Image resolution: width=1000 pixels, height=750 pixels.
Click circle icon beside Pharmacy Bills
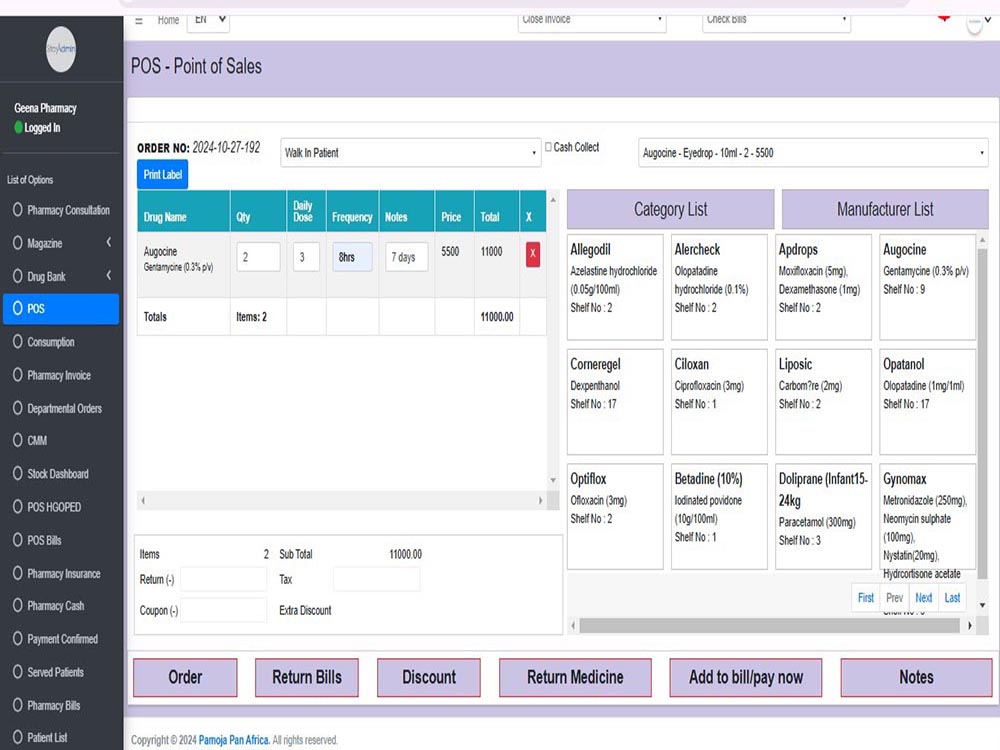[x=17, y=705]
